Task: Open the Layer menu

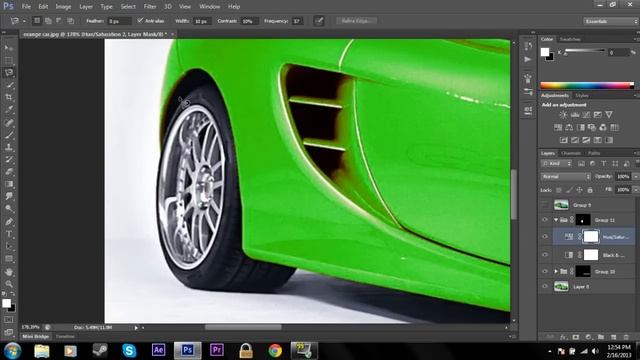Action: point(86,7)
